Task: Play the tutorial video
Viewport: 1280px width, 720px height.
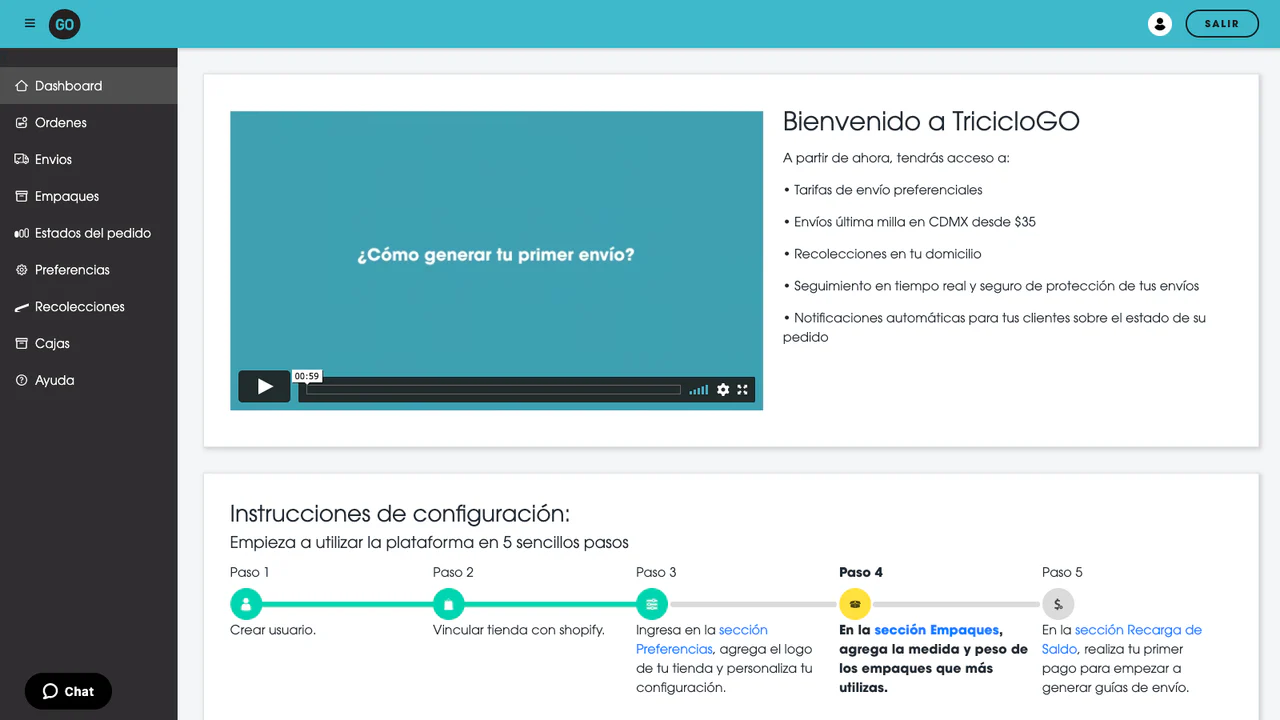Action: pyautogui.click(x=264, y=386)
